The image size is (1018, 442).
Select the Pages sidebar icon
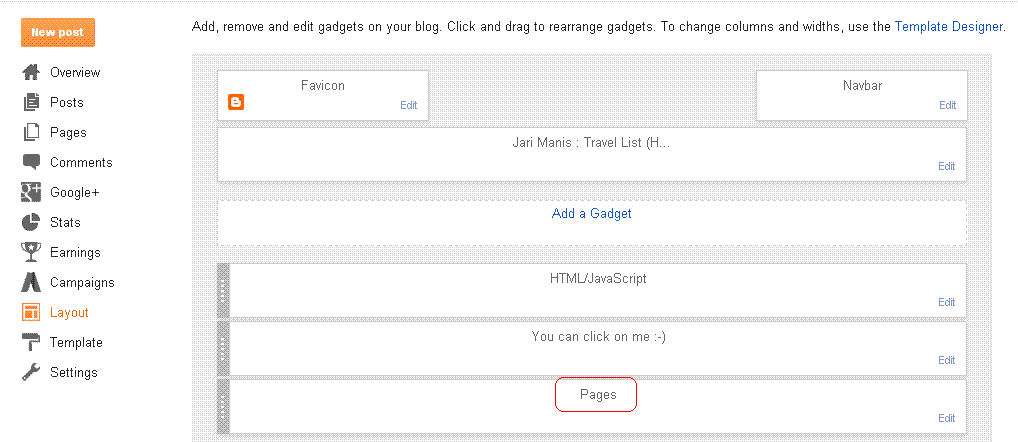(31, 132)
